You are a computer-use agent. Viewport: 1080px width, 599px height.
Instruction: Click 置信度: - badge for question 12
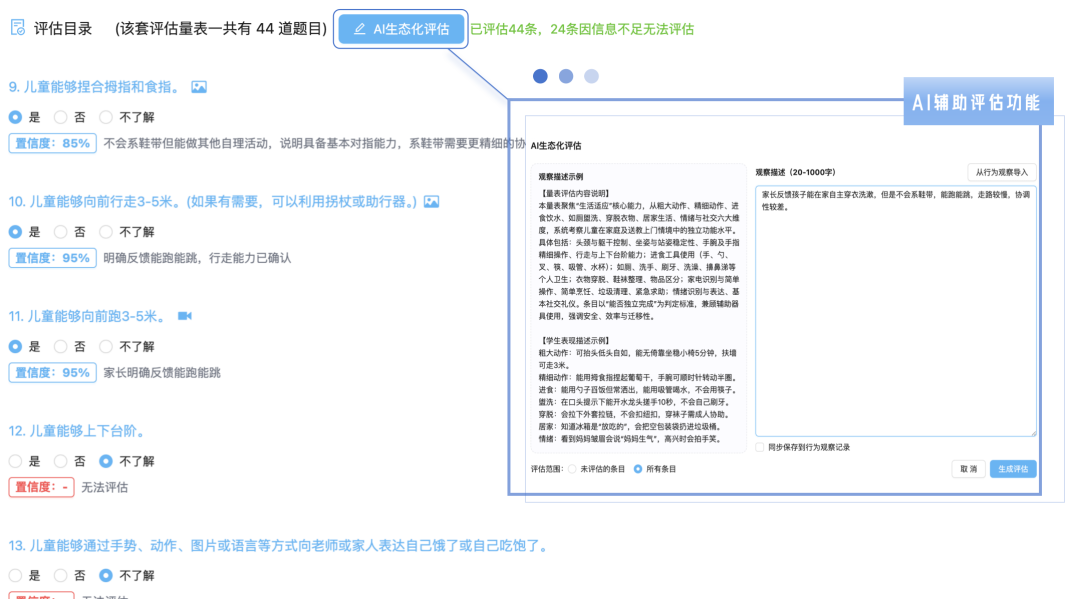pyautogui.click(x=41, y=487)
